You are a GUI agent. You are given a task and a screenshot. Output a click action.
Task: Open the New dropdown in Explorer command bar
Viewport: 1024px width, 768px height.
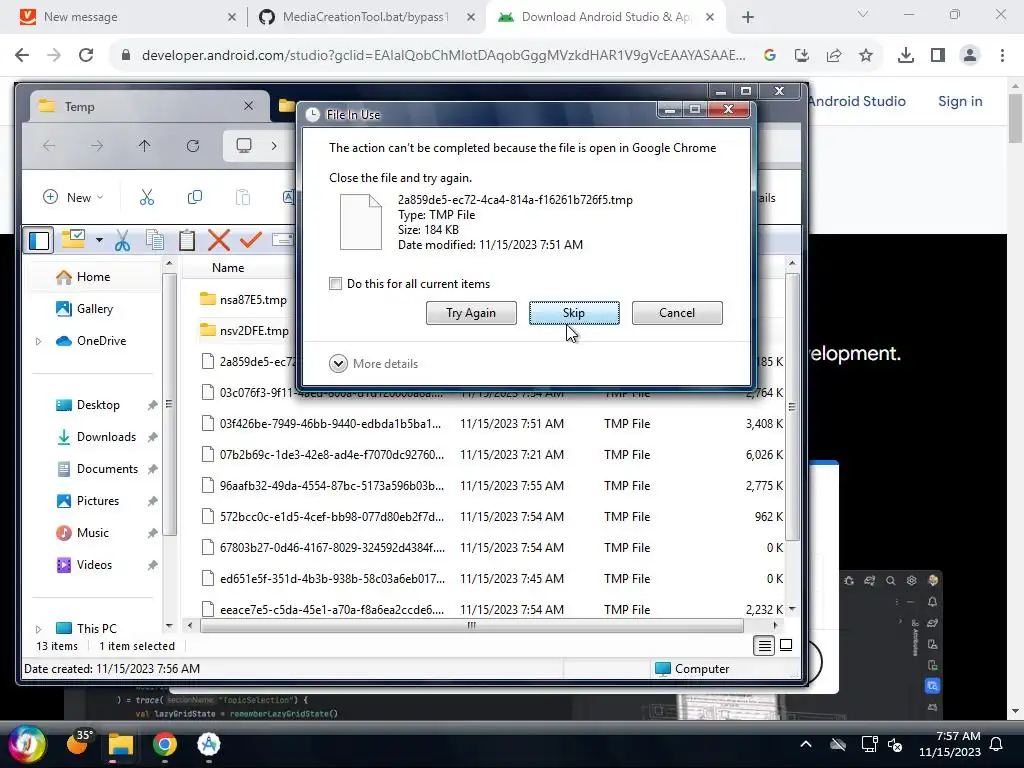[x=73, y=197]
